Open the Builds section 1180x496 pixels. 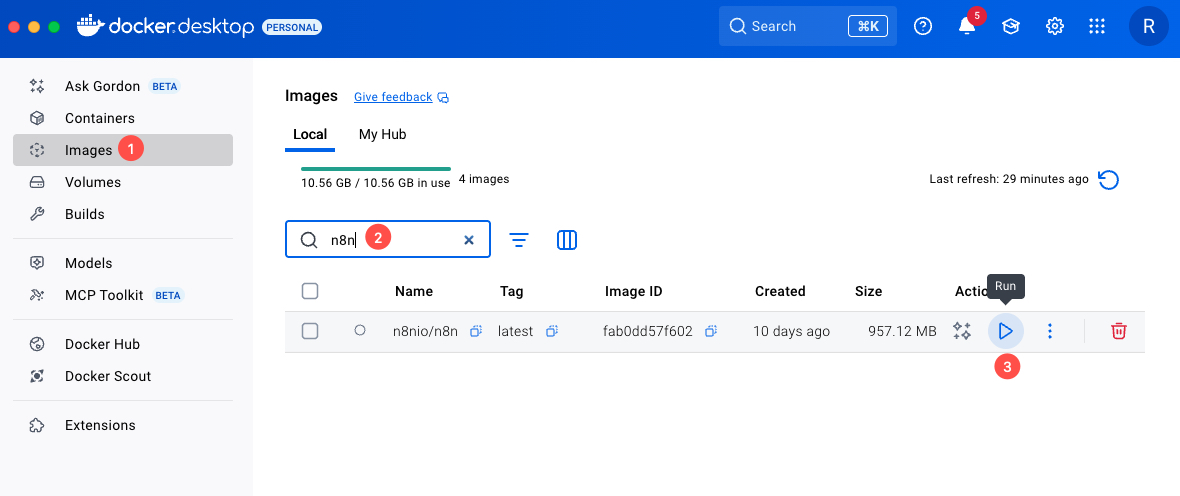[x=123, y=214]
